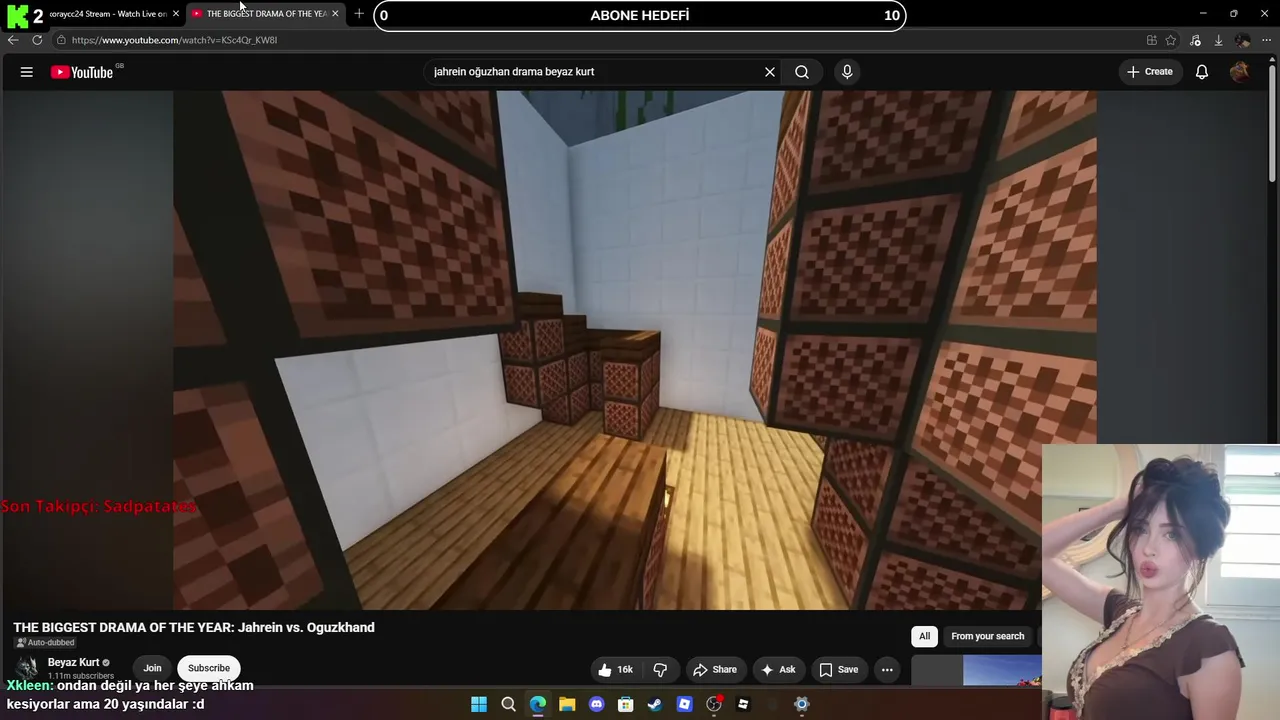Open Microsoft Edge from the taskbar

click(x=538, y=704)
